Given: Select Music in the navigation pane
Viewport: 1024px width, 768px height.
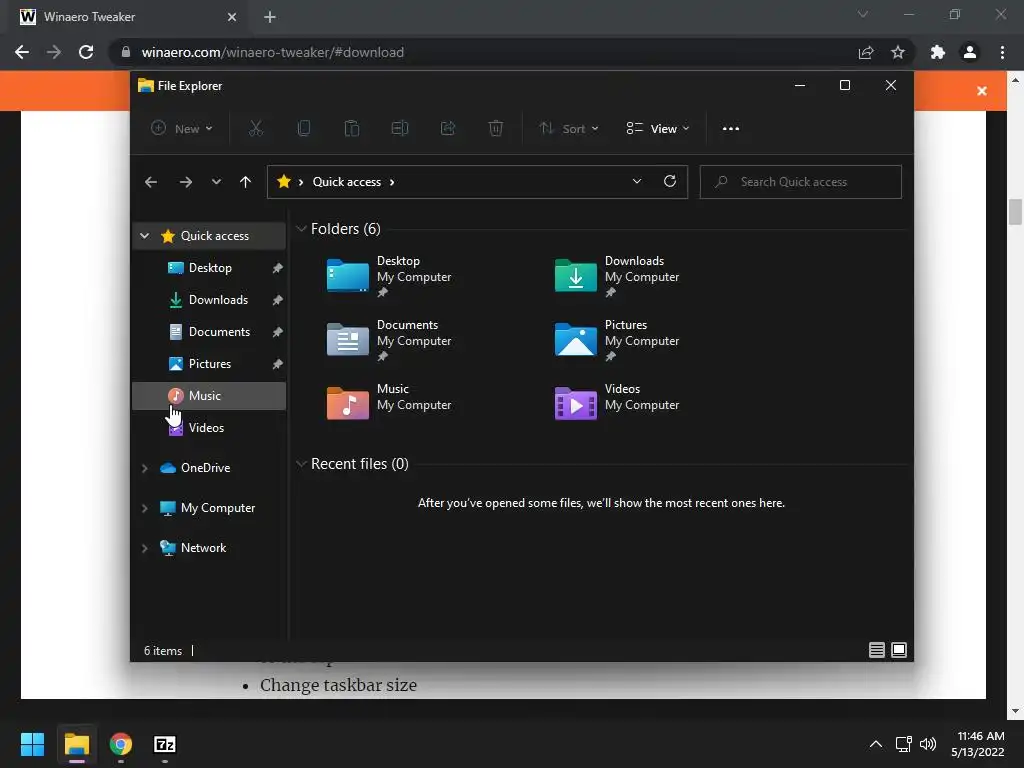Looking at the screenshot, I should point(209,396).
